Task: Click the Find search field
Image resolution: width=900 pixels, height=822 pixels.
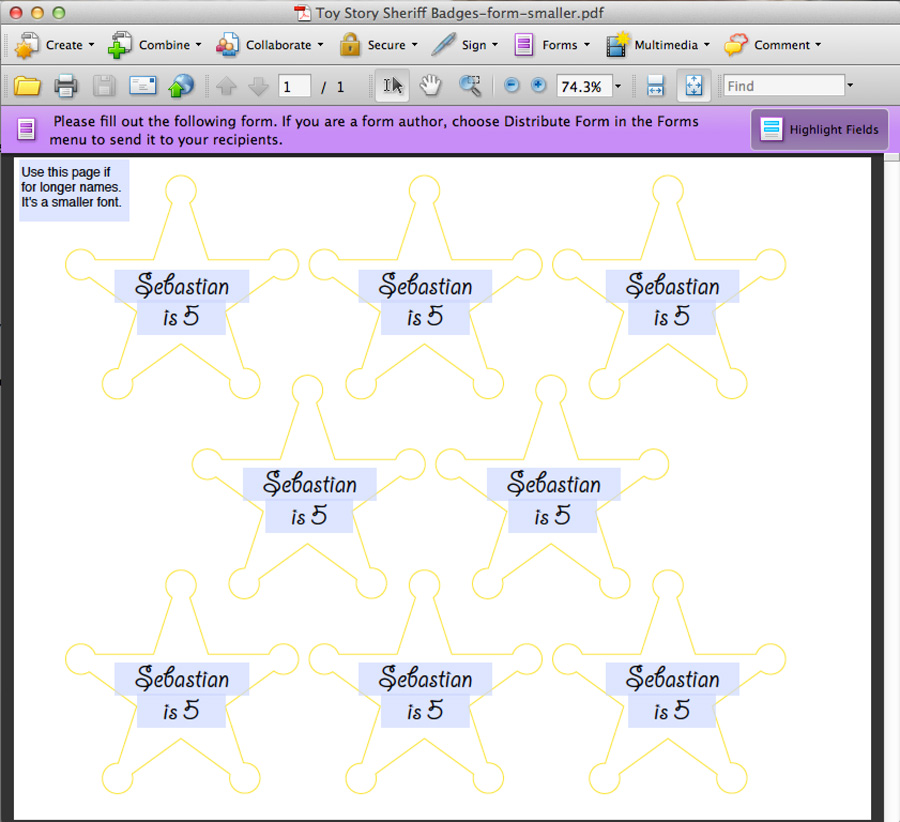Action: [x=784, y=86]
